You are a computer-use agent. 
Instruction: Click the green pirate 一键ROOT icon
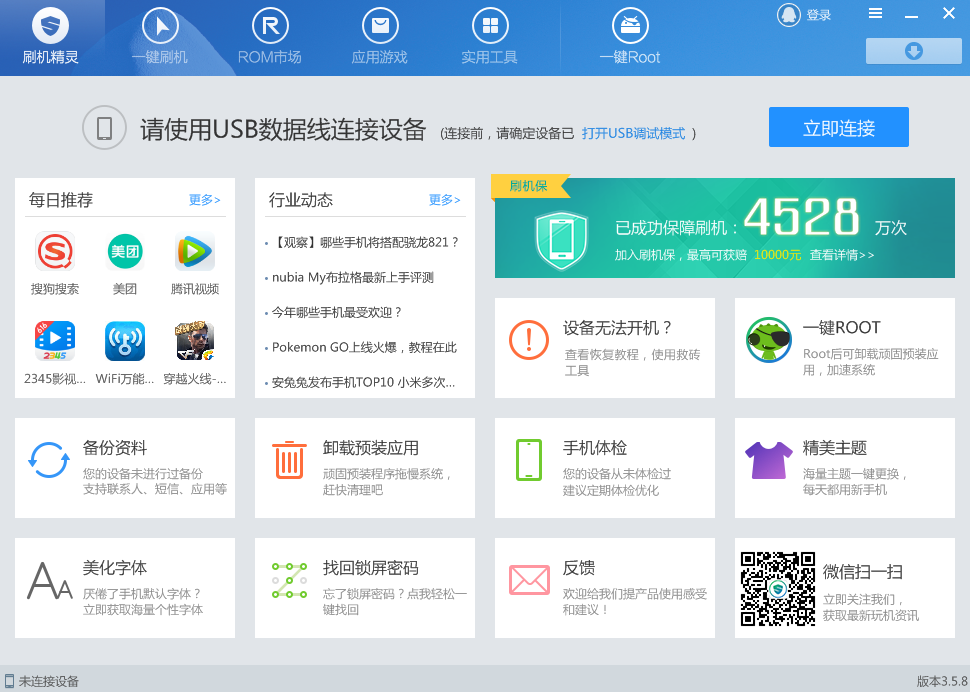click(769, 340)
